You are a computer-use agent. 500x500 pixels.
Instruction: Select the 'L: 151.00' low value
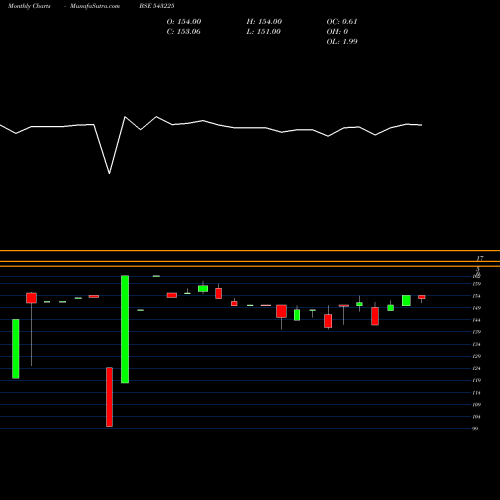click(264, 32)
